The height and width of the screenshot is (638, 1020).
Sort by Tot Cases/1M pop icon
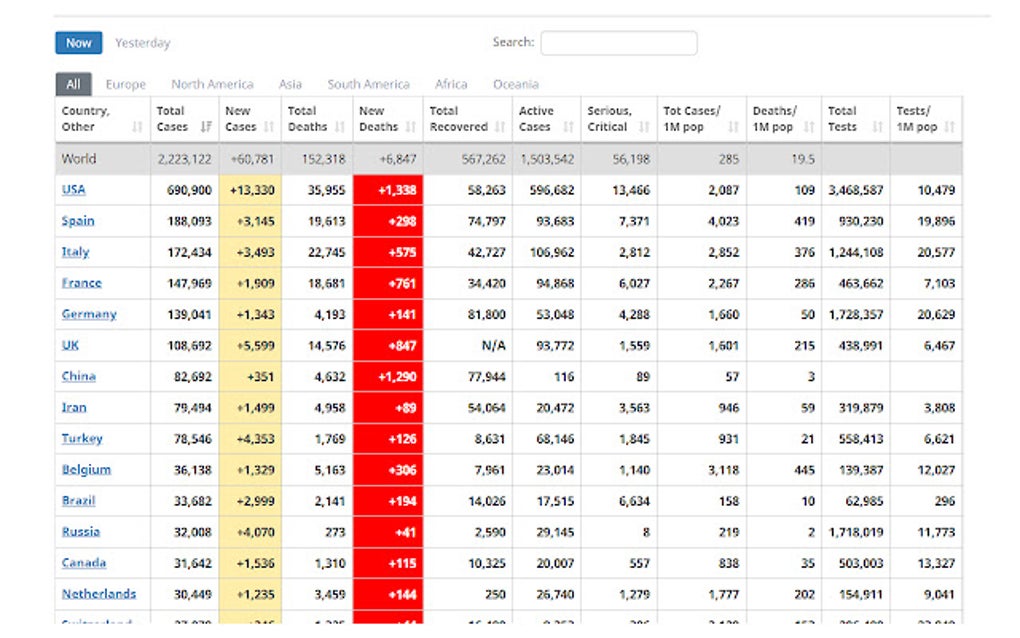733,127
